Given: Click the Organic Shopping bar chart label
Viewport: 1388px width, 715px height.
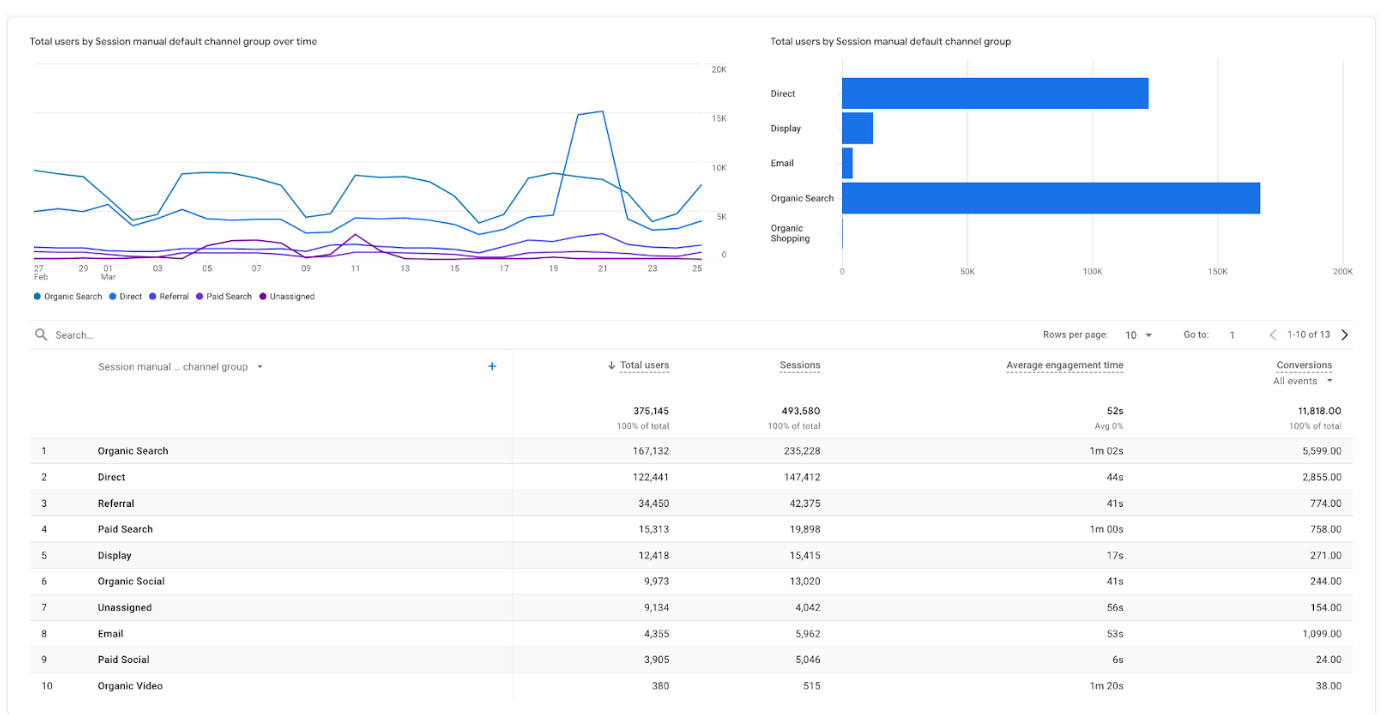Looking at the screenshot, I should click(x=790, y=233).
